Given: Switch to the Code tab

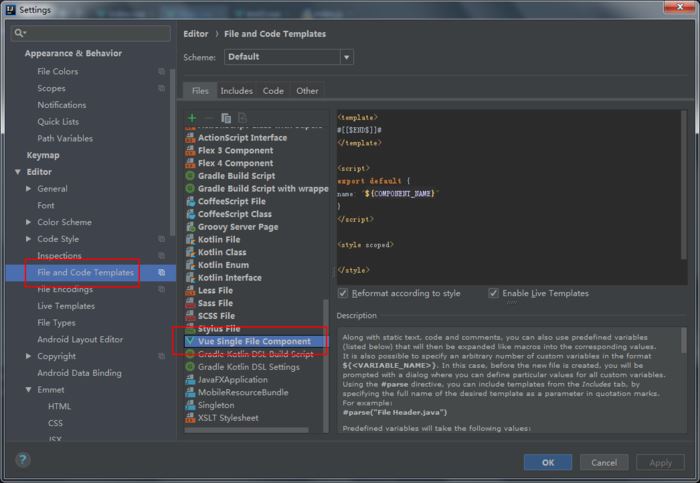Looking at the screenshot, I should pyautogui.click(x=273, y=91).
